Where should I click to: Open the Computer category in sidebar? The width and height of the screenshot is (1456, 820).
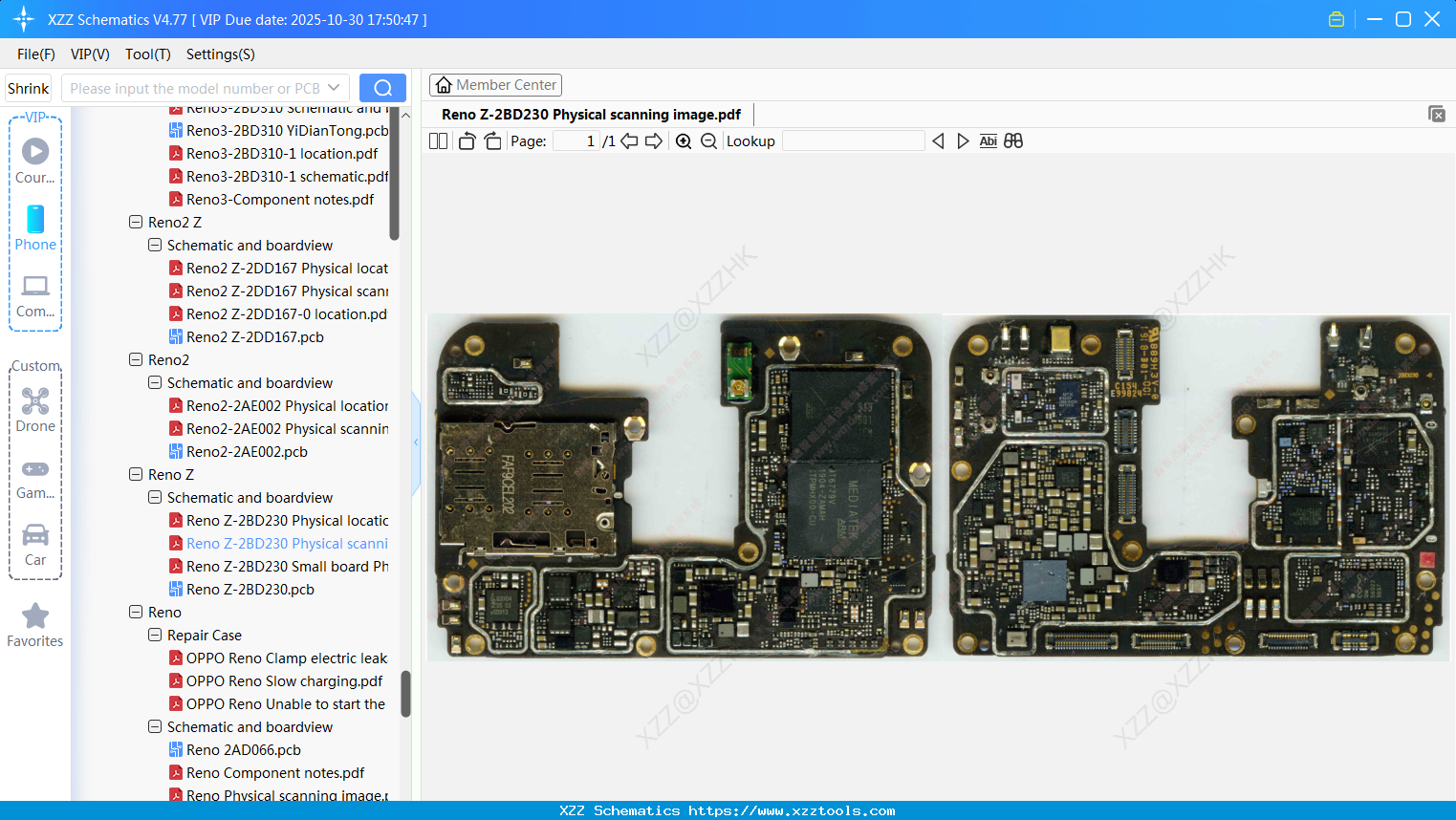click(35, 295)
